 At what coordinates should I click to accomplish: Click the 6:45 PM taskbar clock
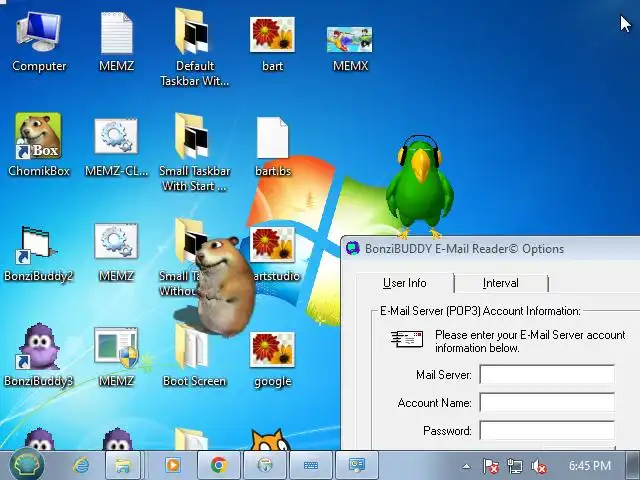point(589,466)
